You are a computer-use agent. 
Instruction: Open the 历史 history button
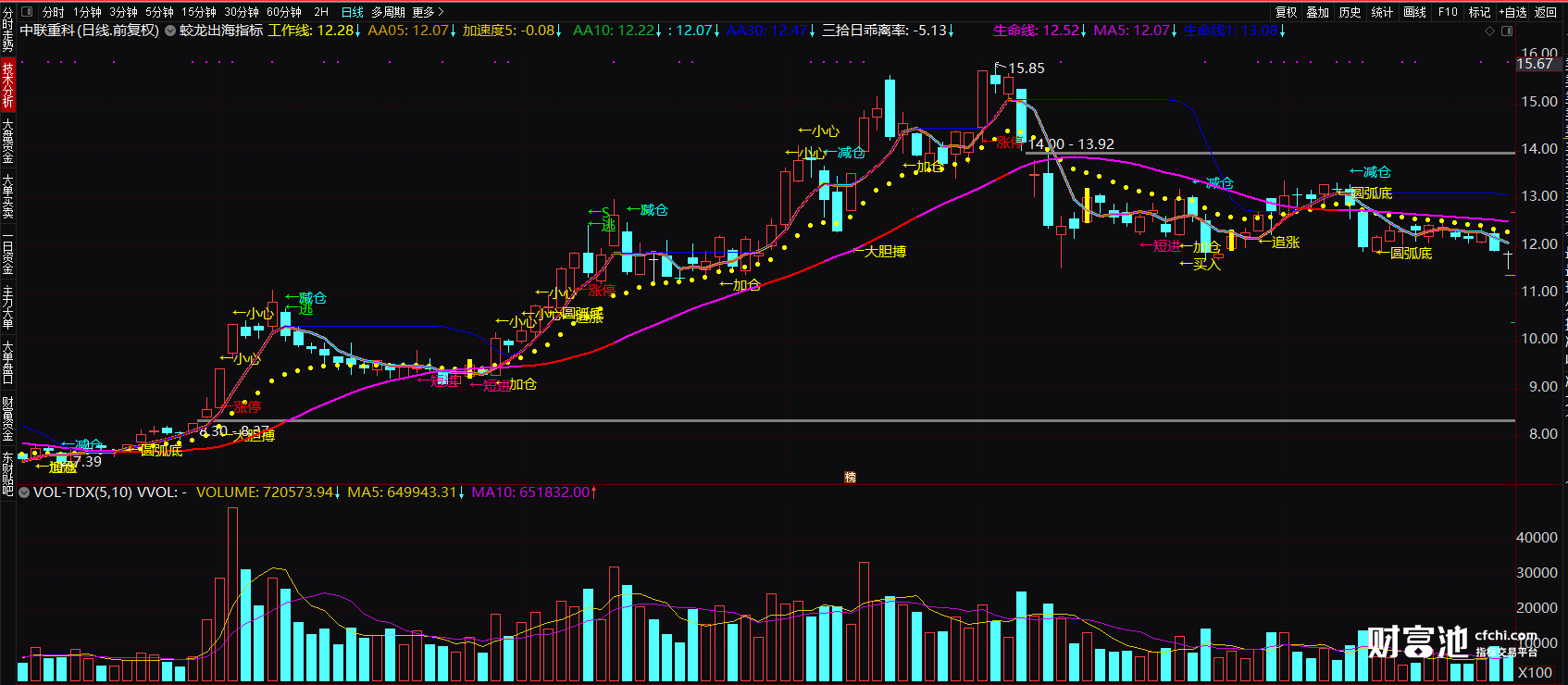[x=1350, y=12]
